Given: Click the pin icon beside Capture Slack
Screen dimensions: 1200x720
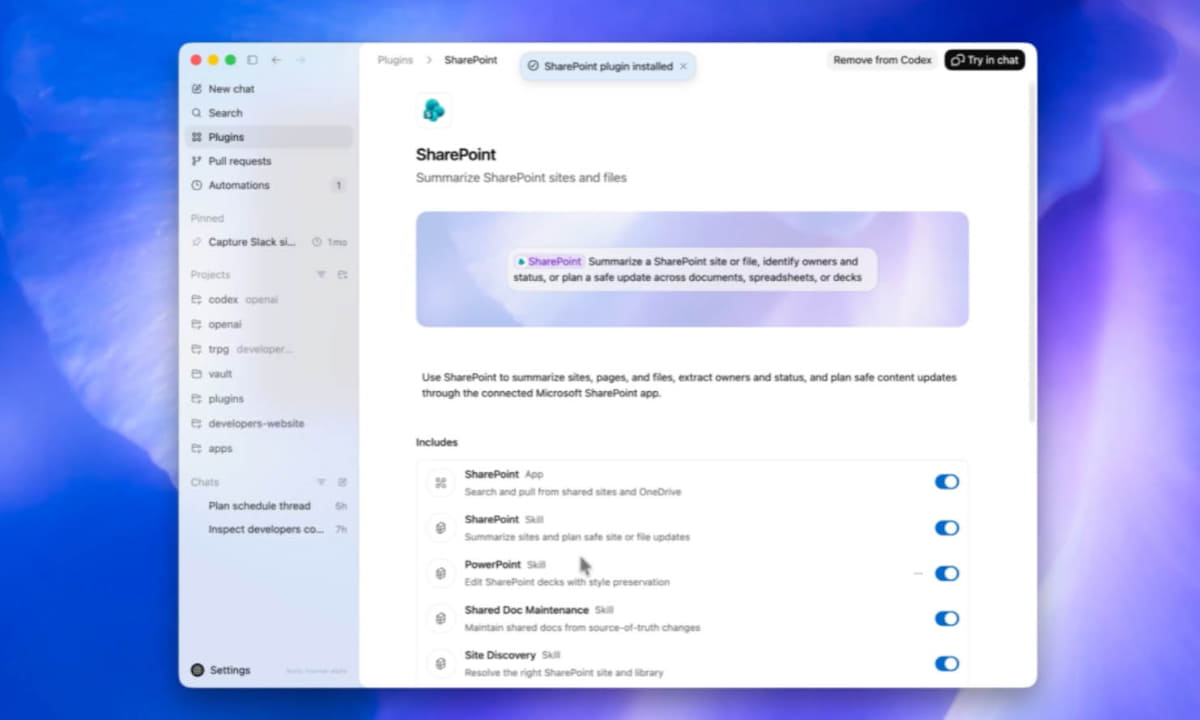Looking at the screenshot, I should click(197, 242).
